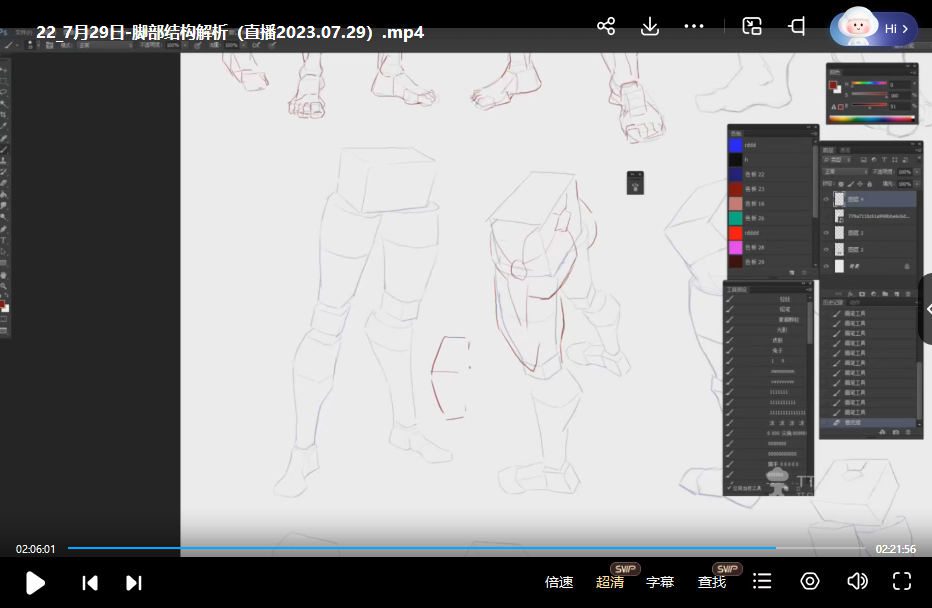Click the Hi assistant avatar button
Viewport: 932px width, 608px height.
pos(874,29)
